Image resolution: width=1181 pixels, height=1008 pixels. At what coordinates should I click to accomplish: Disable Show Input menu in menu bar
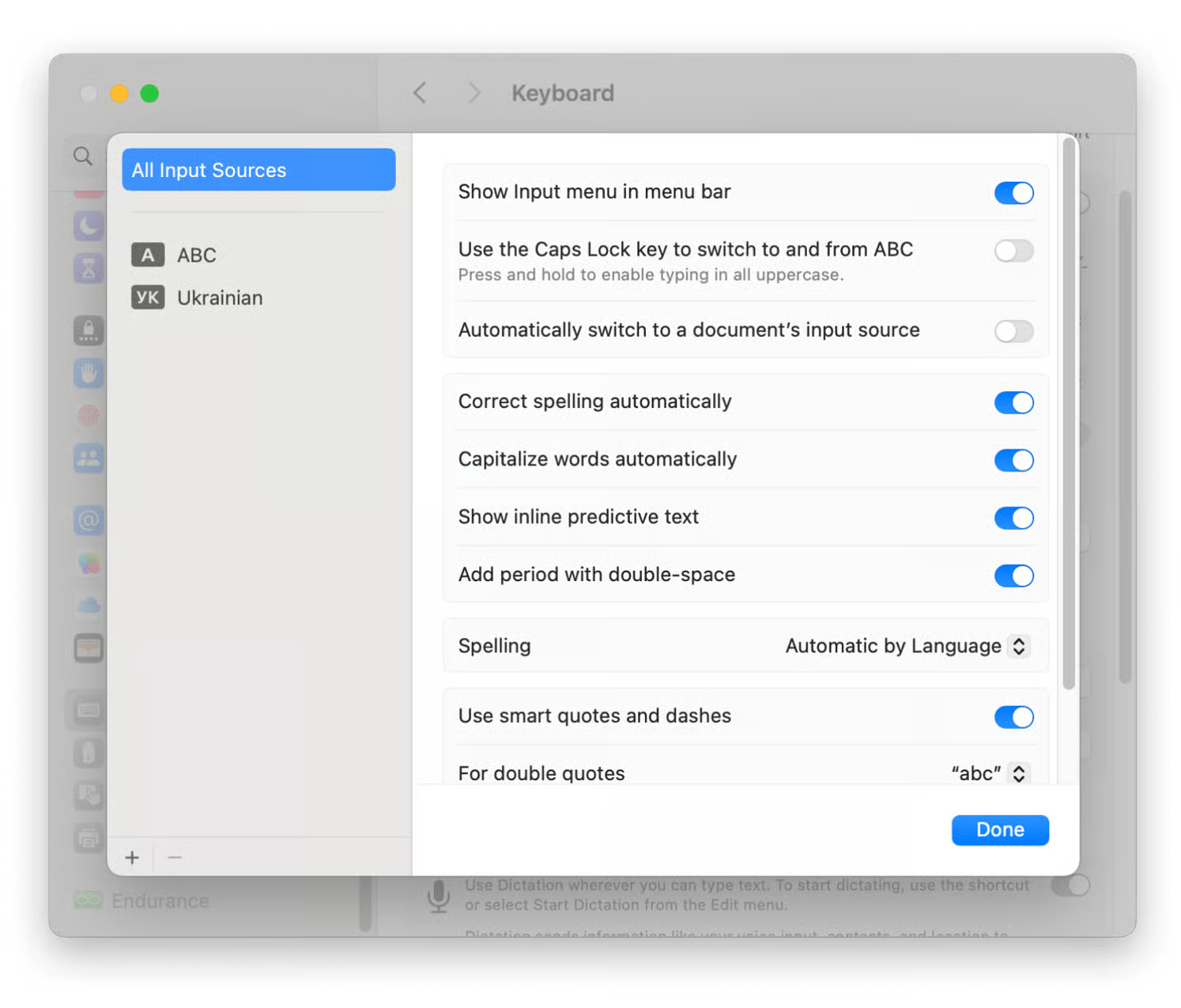tap(1014, 192)
